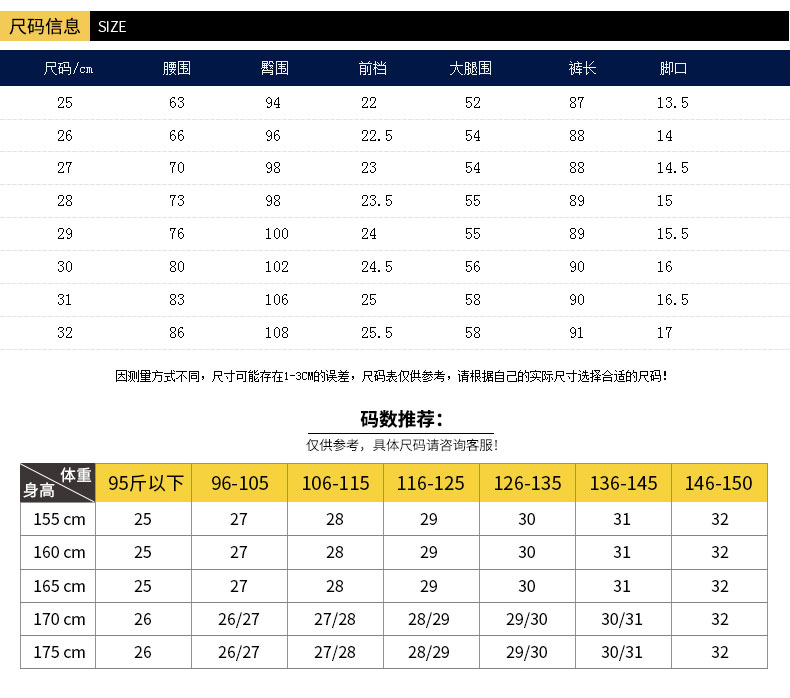
Task: Click front rise value 23.5
Action: pos(377,201)
